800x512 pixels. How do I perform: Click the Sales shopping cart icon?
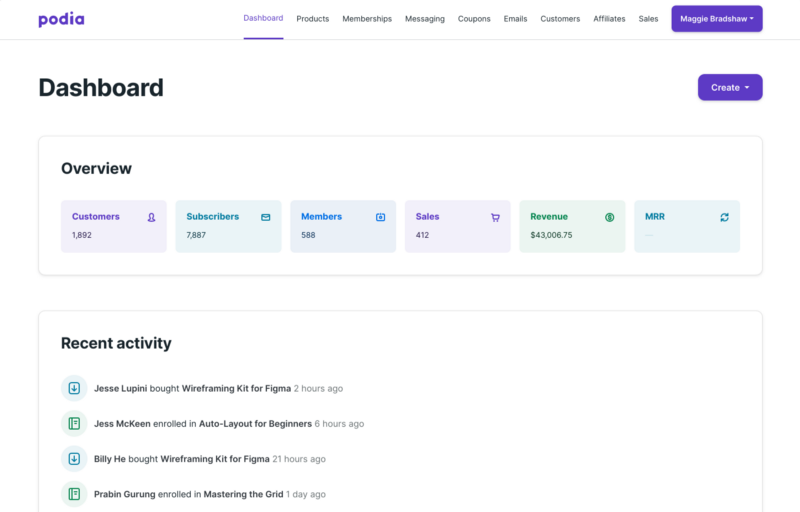point(495,217)
